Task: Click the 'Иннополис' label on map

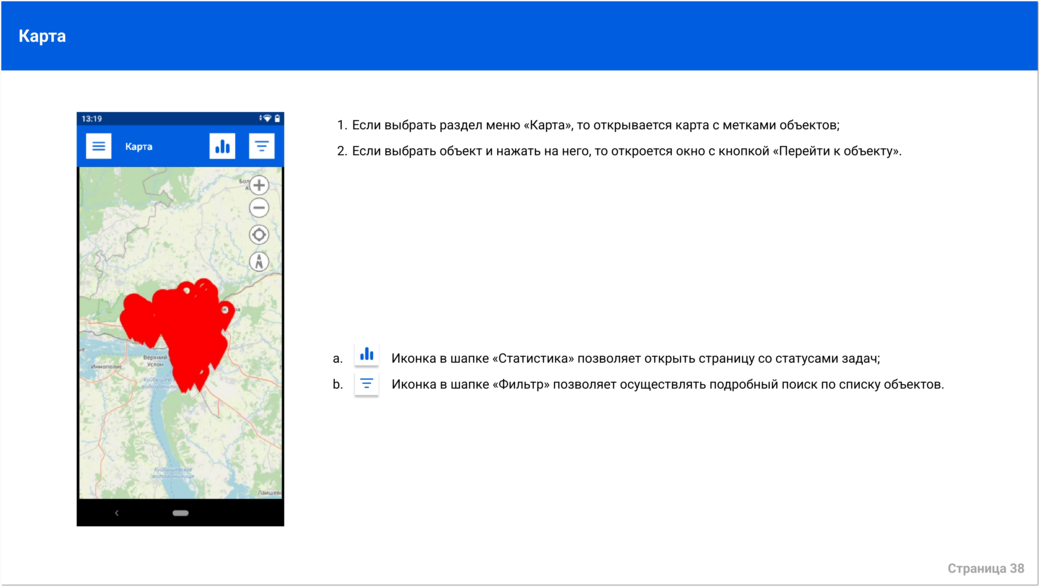Action: [x=106, y=366]
